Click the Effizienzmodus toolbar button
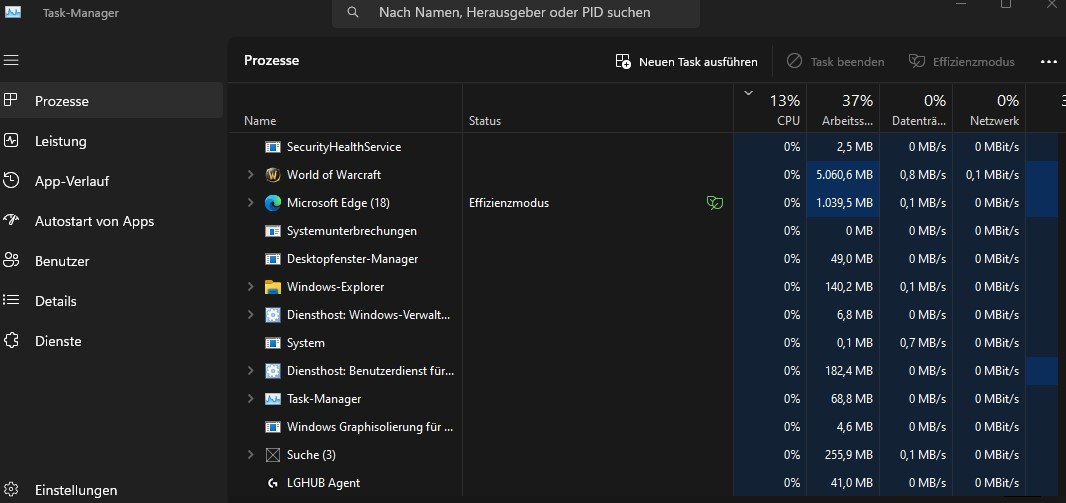 point(961,62)
